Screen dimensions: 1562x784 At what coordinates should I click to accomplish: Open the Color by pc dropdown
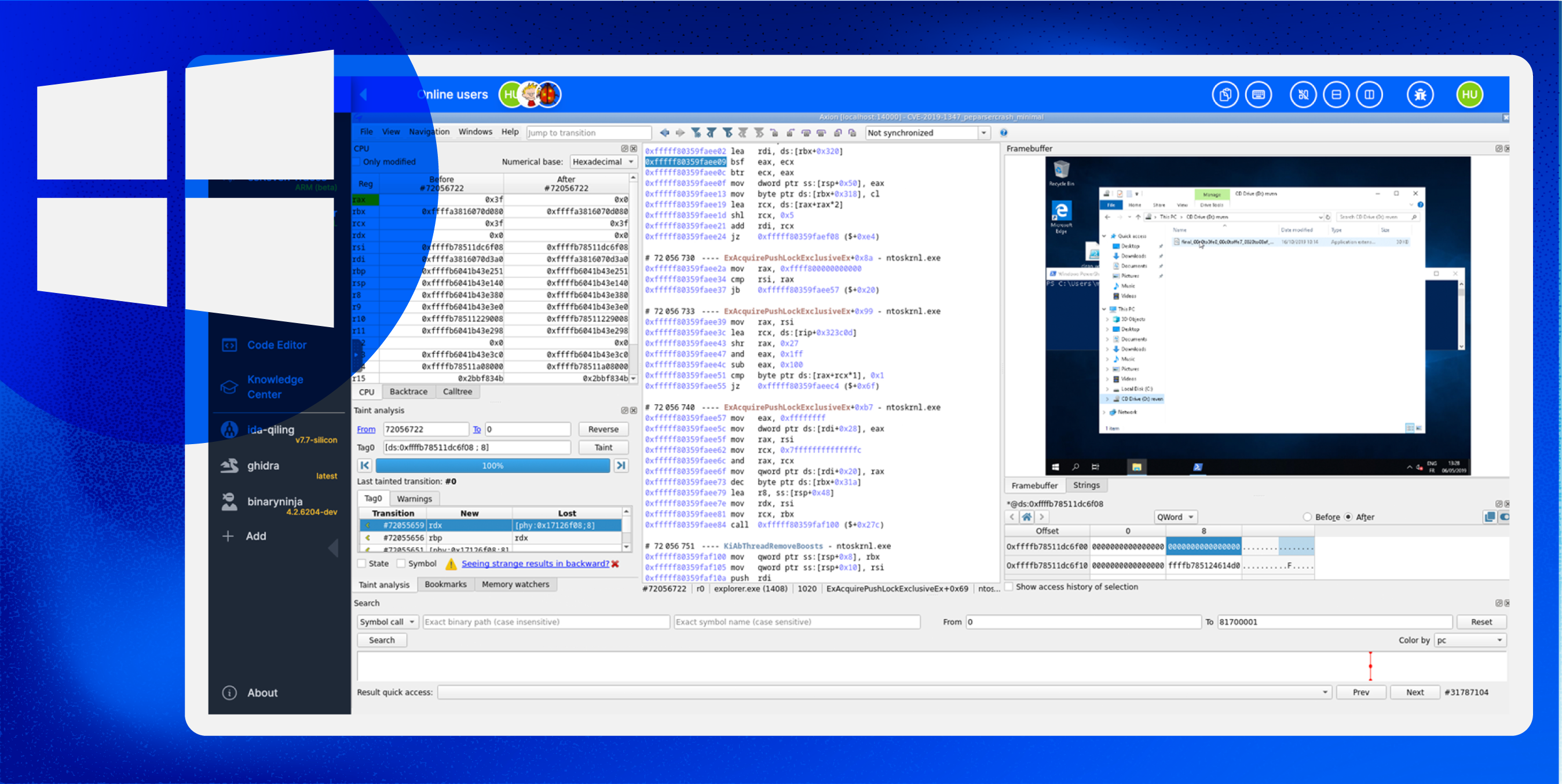(1470, 640)
